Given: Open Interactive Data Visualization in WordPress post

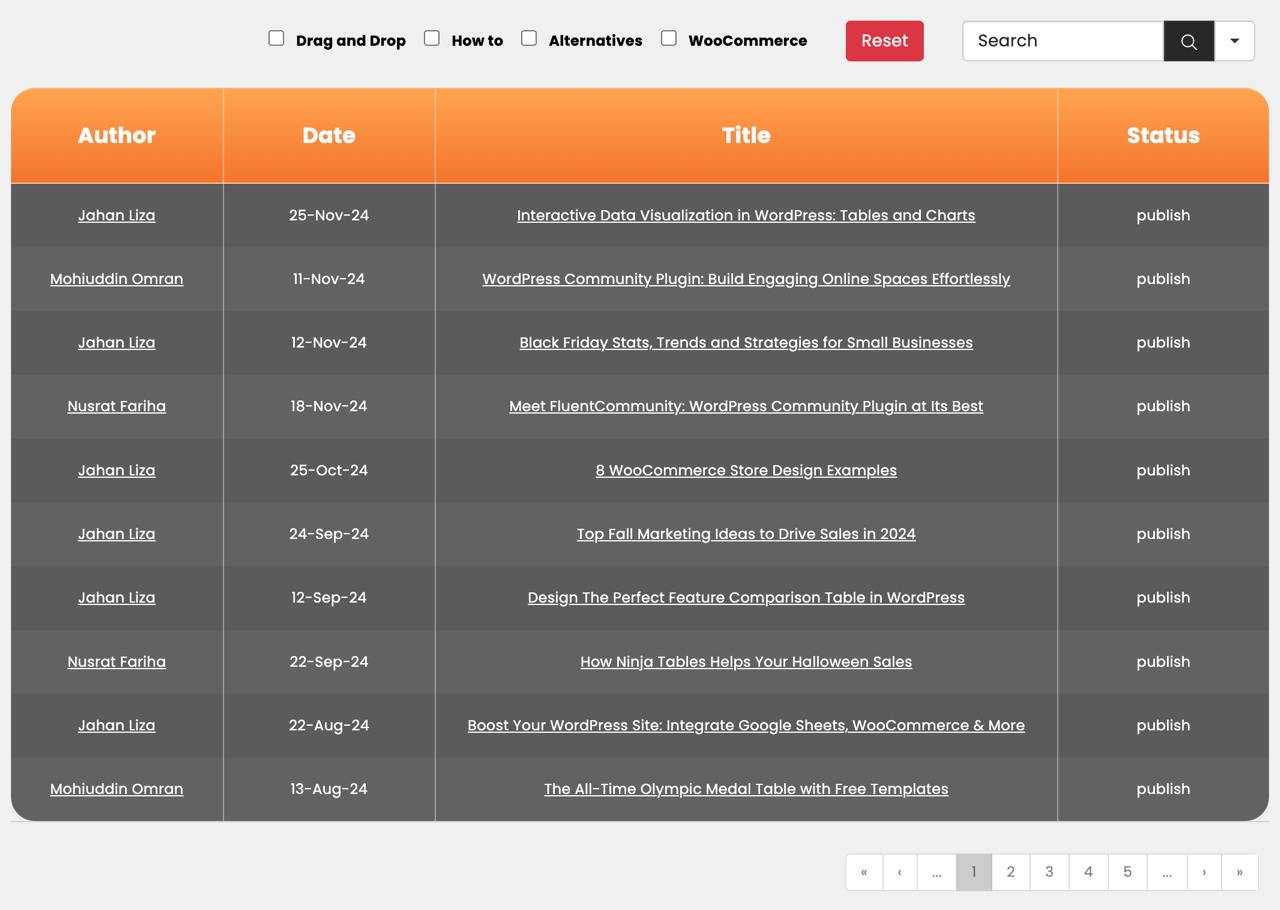Looking at the screenshot, I should (x=746, y=215).
